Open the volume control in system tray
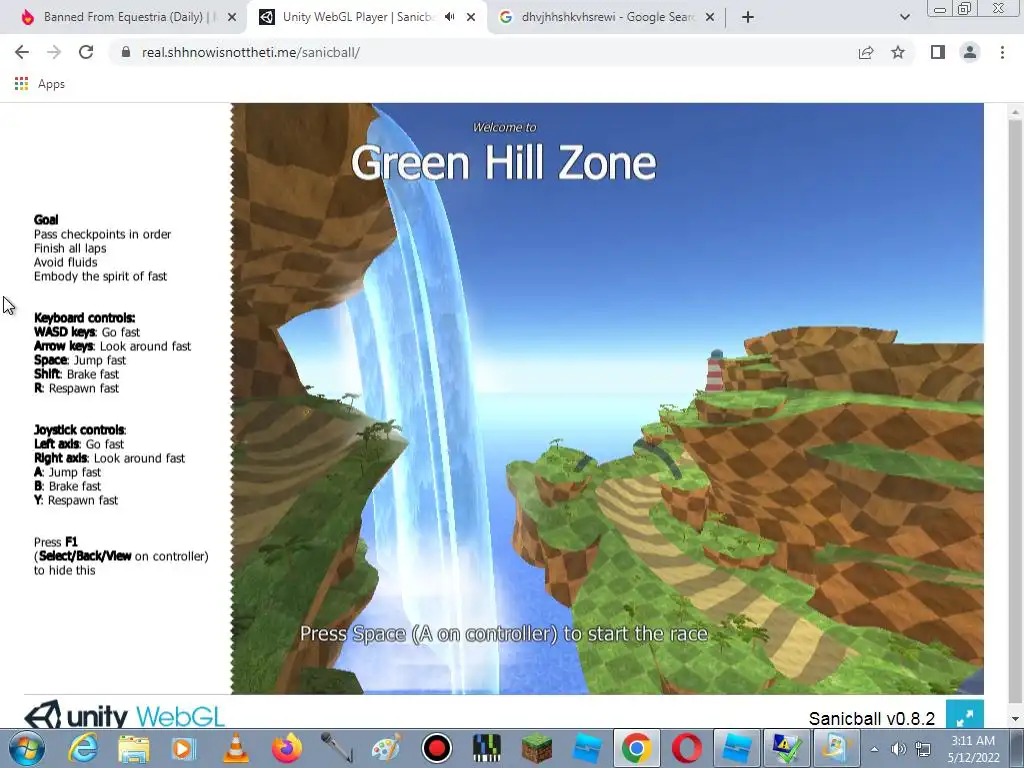Viewport: 1024px width, 768px height. coord(899,749)
